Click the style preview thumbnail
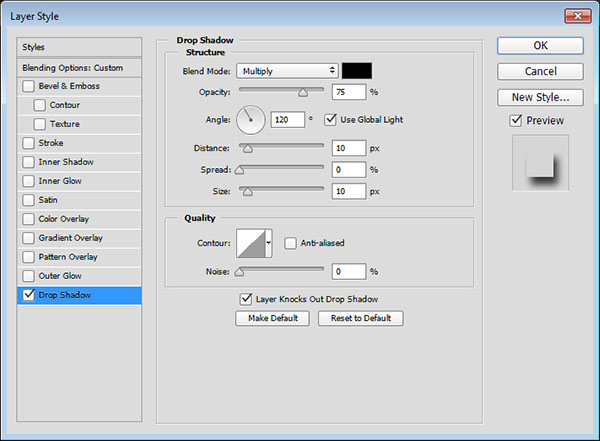 [540, 162]
